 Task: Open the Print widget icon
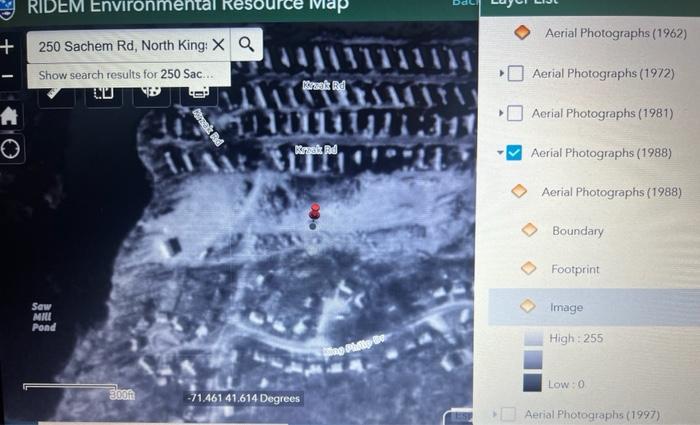[199, 94]
